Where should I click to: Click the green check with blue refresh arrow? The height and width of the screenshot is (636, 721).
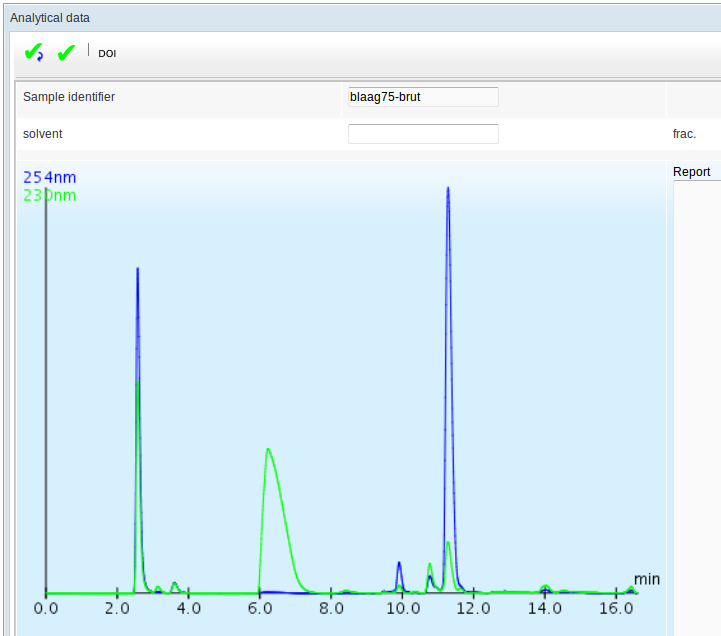pos(33,53)
